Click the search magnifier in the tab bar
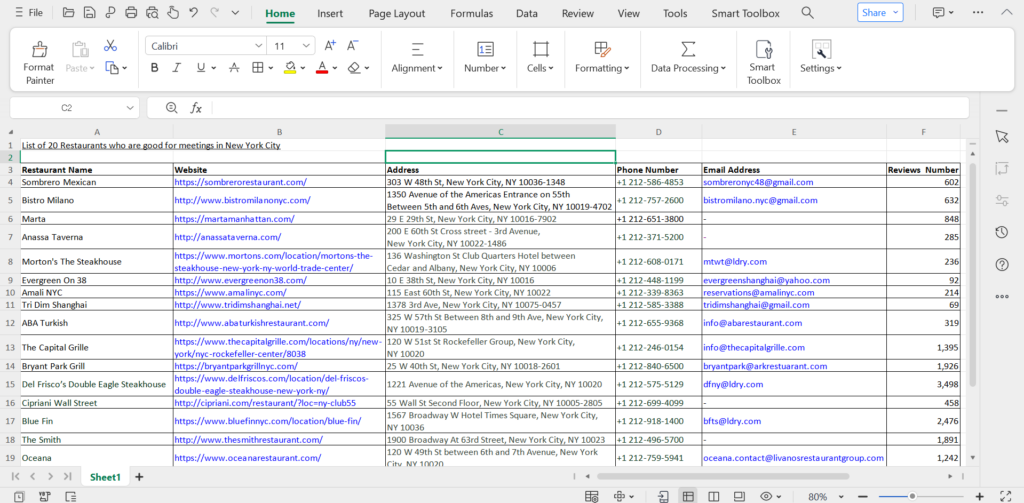The image size is (1024, 503). click(807, 13)
